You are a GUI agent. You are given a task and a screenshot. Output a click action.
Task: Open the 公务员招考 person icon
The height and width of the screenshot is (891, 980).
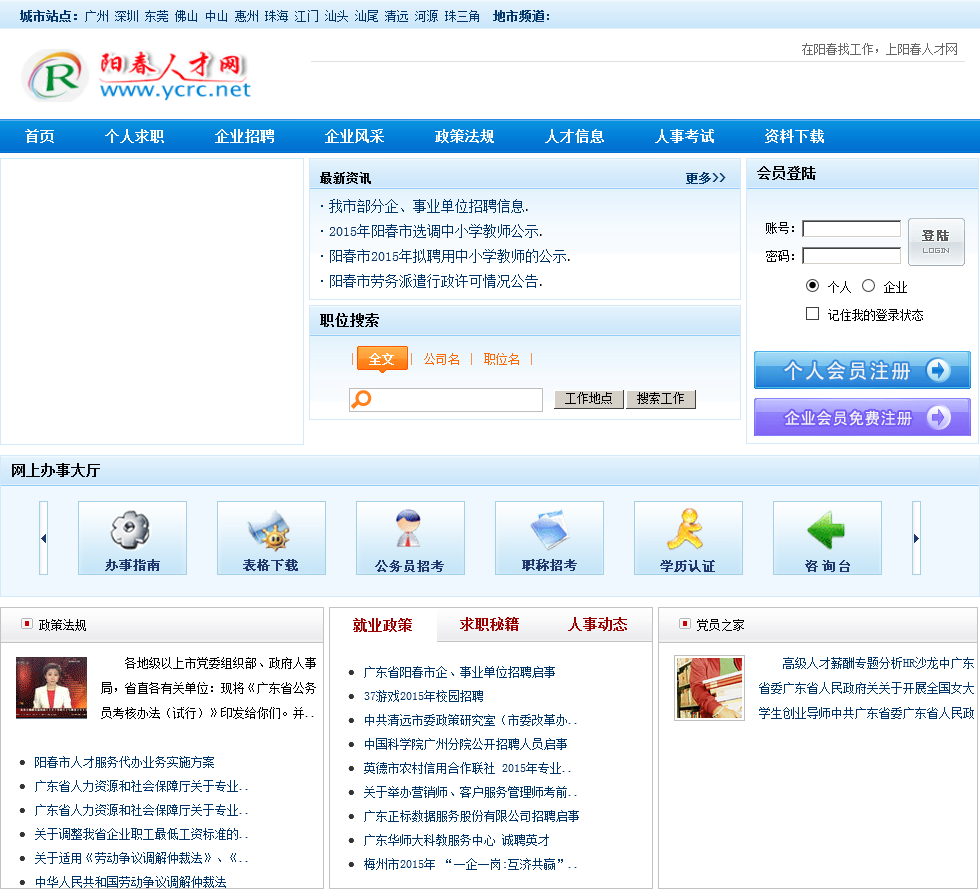pos(410,537)
